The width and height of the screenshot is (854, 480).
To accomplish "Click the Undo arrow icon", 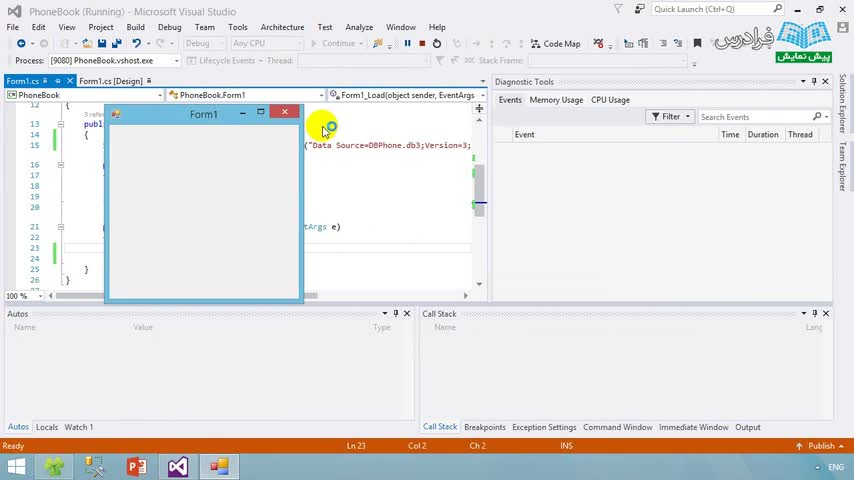I will pyautogui.click(x=136, y=44).
